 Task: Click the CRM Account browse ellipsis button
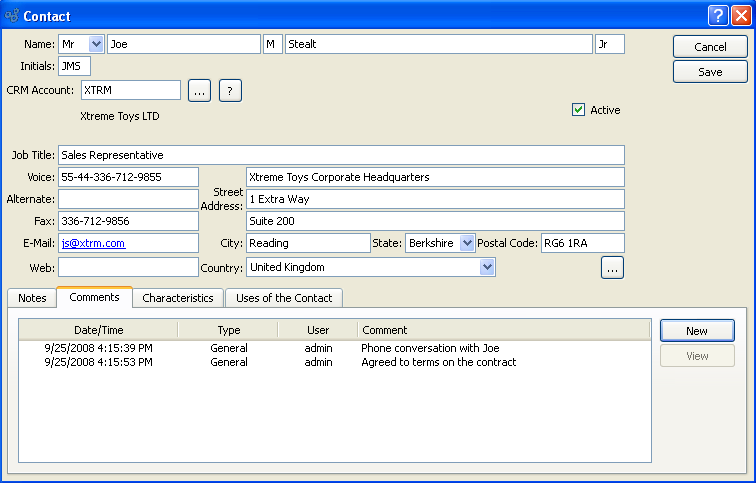(x=199, y=91)
